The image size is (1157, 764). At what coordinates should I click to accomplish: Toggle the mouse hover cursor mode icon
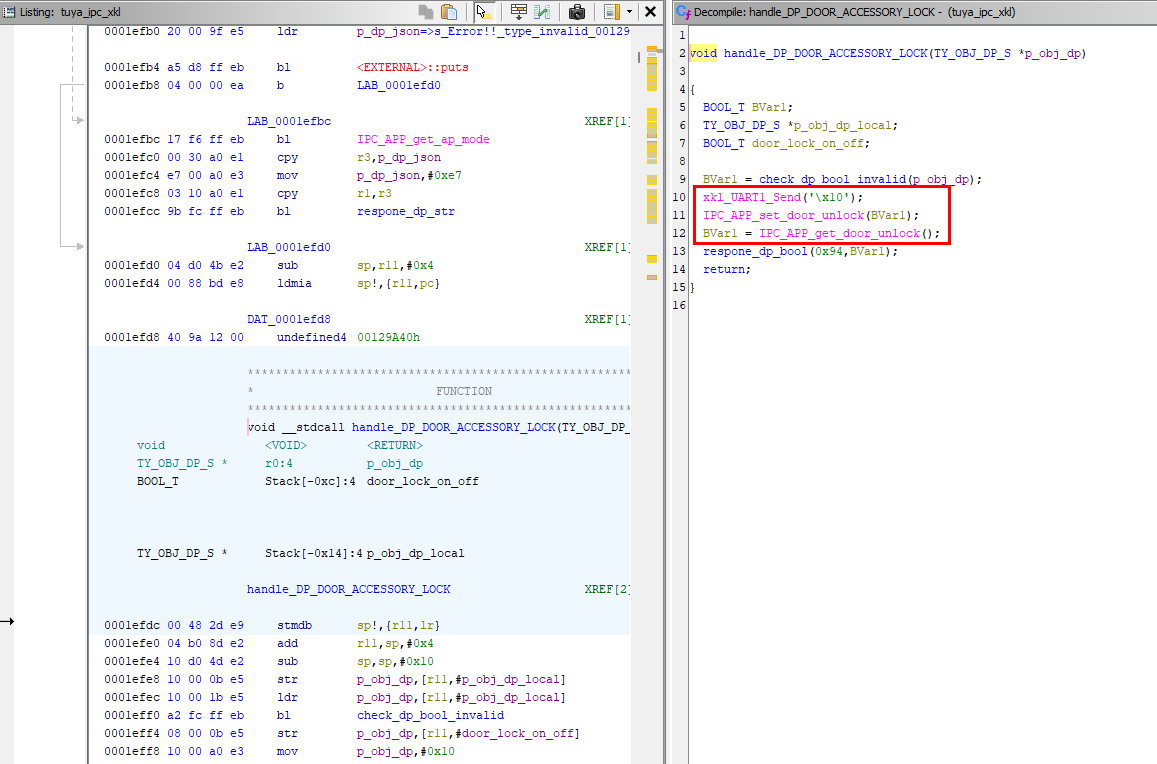click(x=483, y=12)
